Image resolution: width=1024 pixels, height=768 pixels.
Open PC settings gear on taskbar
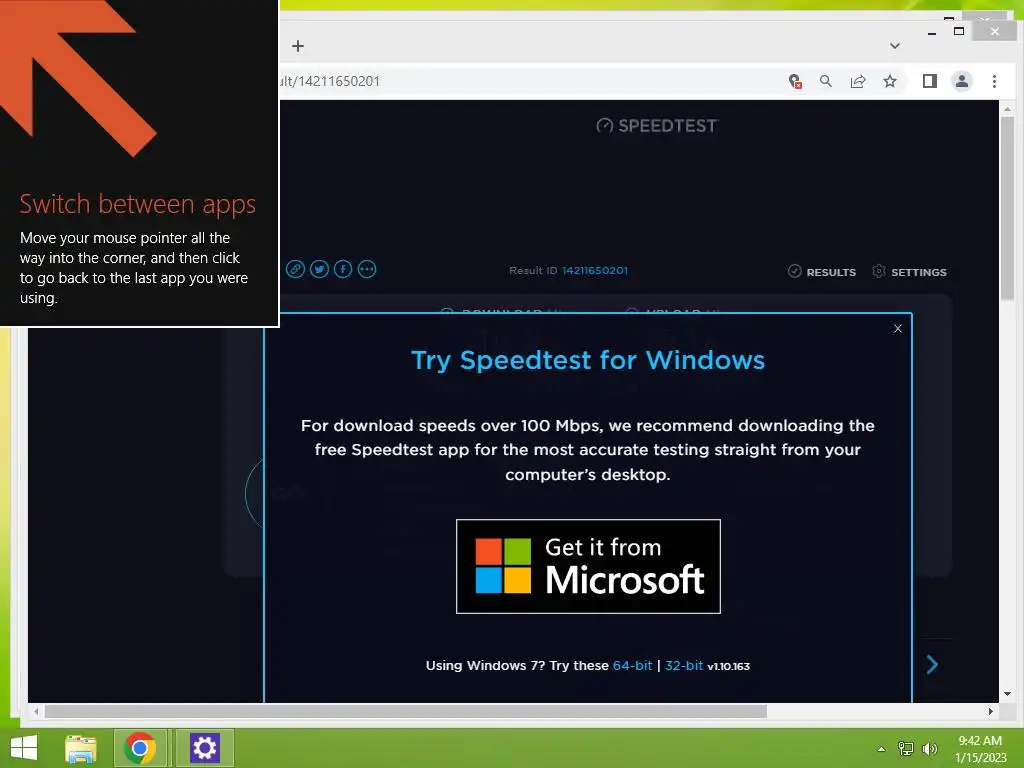(204, 748)
